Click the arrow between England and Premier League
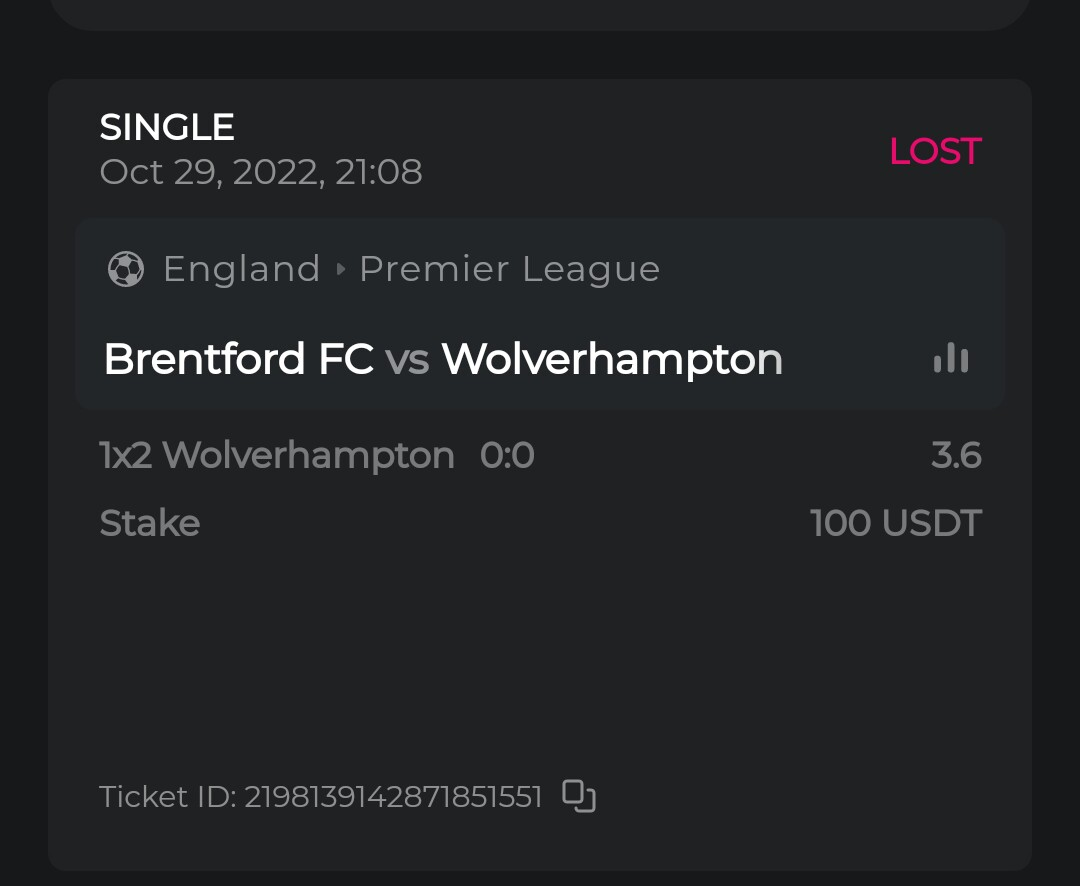 (x=340, y=269)
